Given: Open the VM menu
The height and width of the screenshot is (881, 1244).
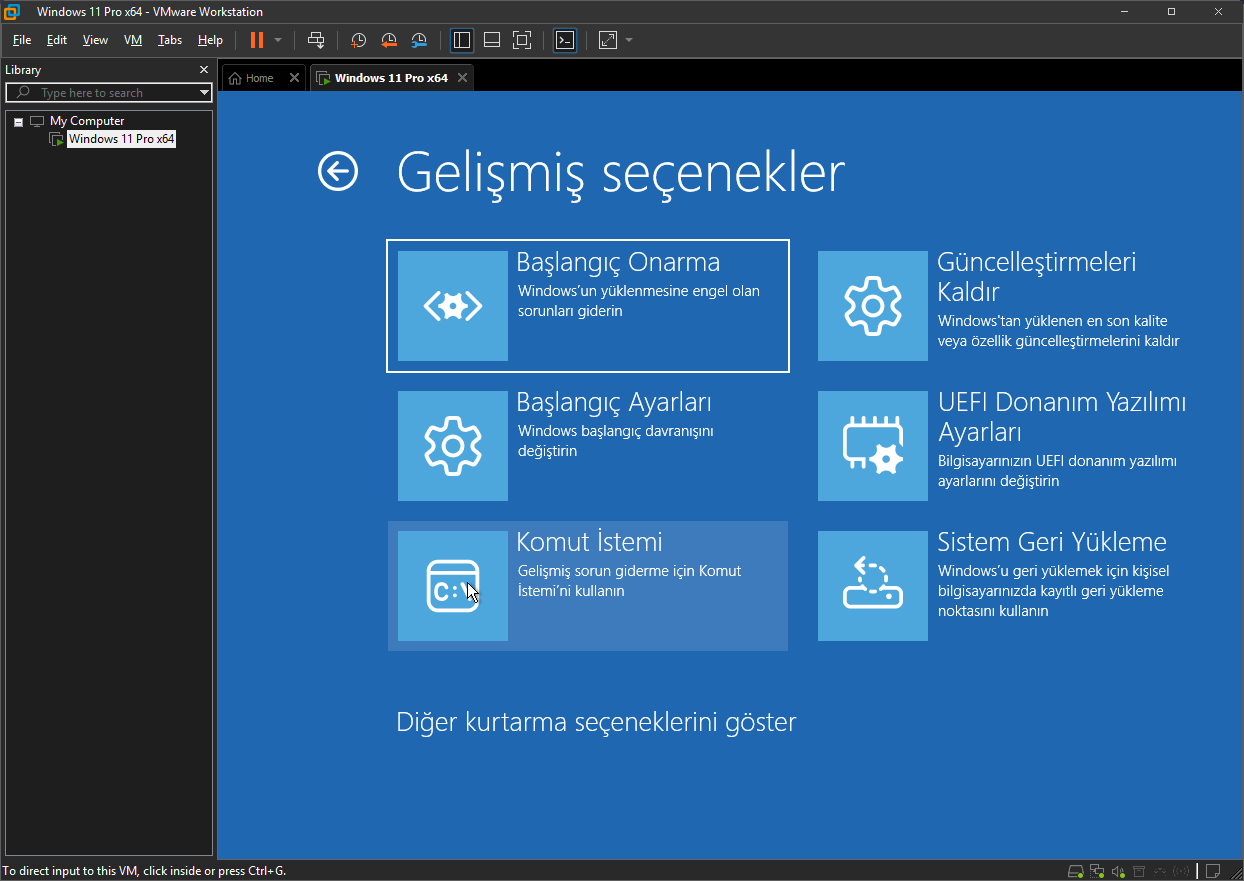Looking at the screenshot, I should tap(133, 40).
